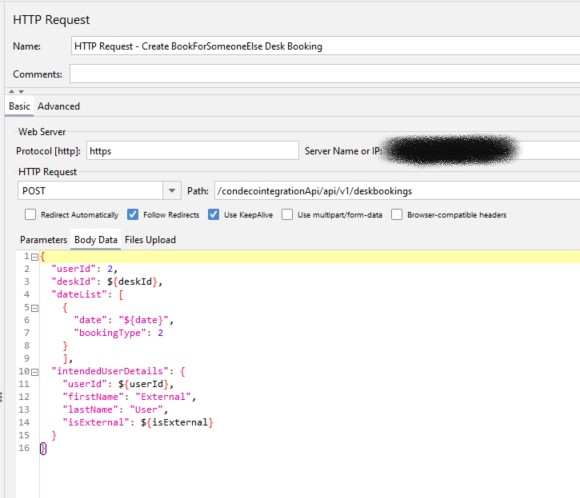This screenshot has width=580, height=498.
Task: Click the HTTP Request panel title
Action: [x=51, y=20]
